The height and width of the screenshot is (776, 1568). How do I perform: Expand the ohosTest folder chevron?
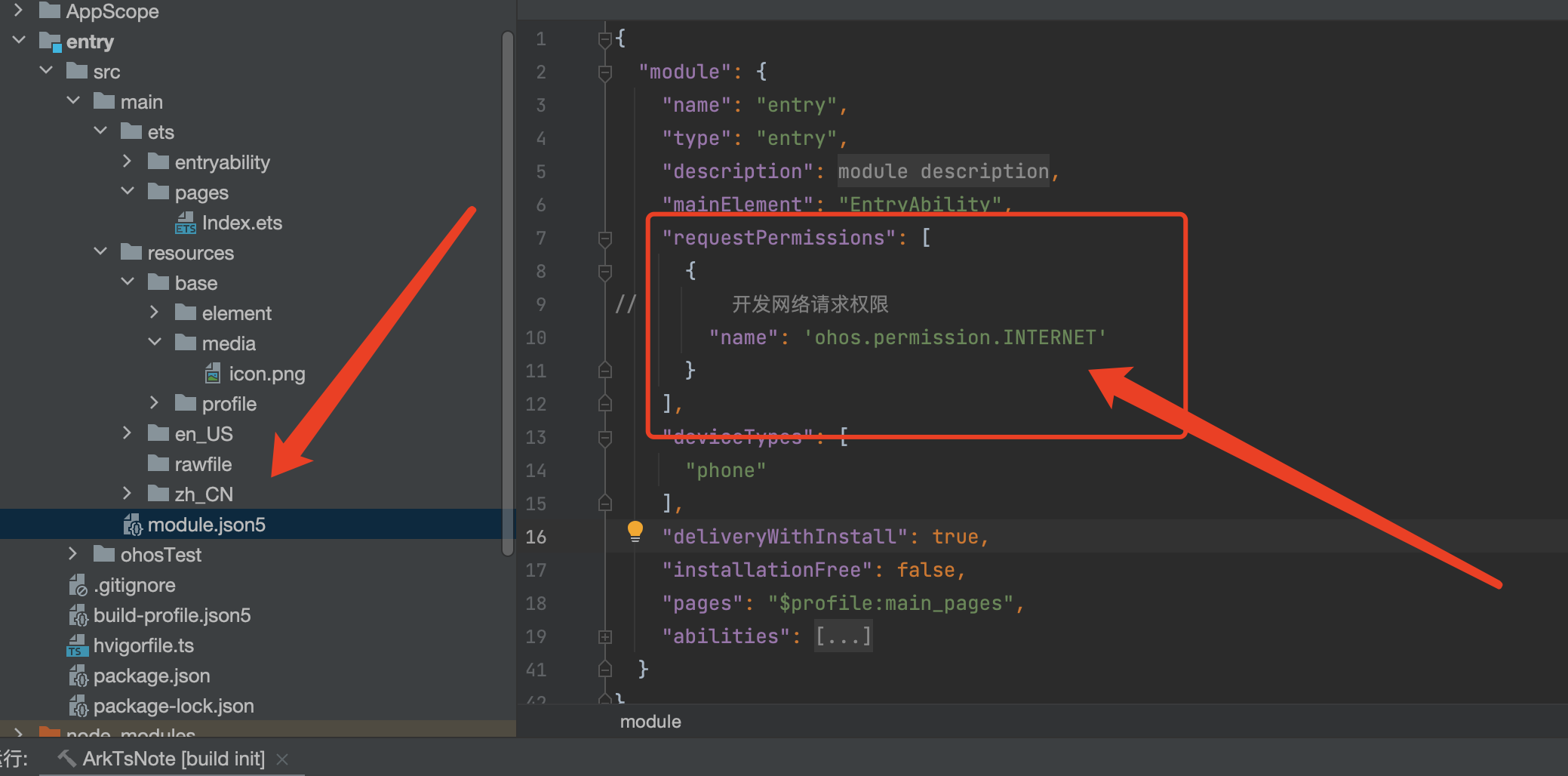(72, 553)
